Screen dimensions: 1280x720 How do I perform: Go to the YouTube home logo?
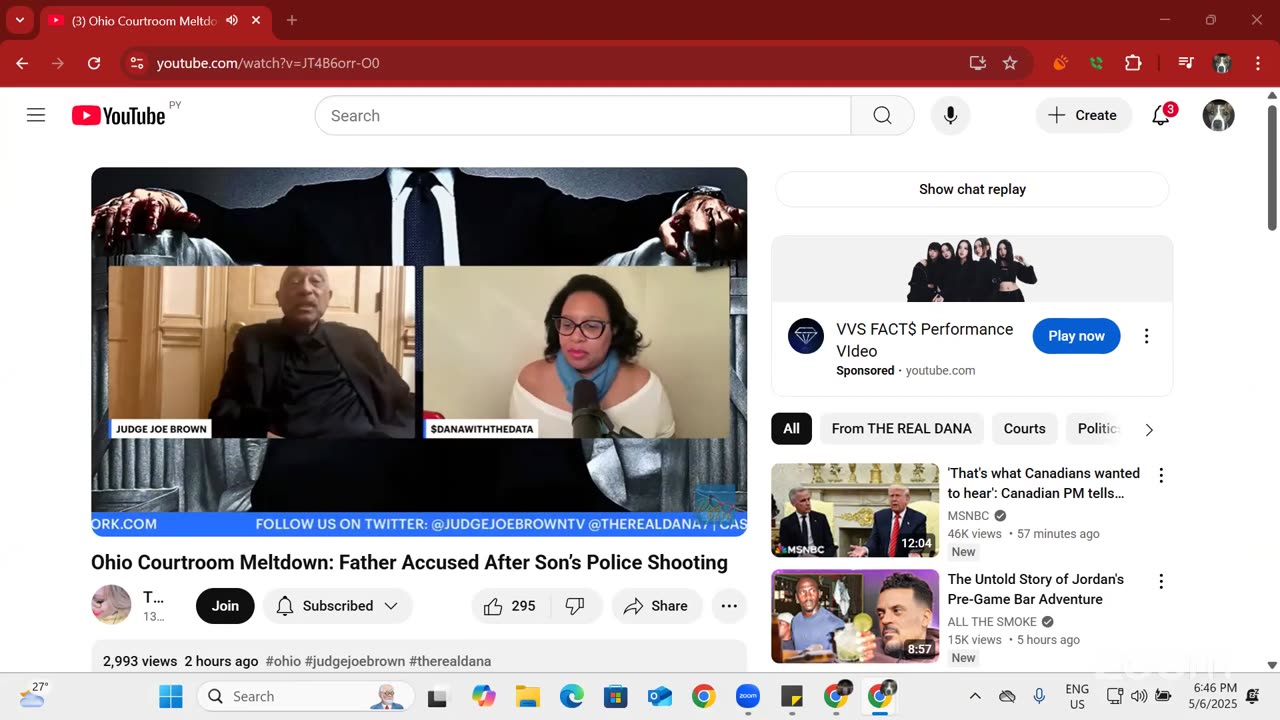click(x=118, y=116)
